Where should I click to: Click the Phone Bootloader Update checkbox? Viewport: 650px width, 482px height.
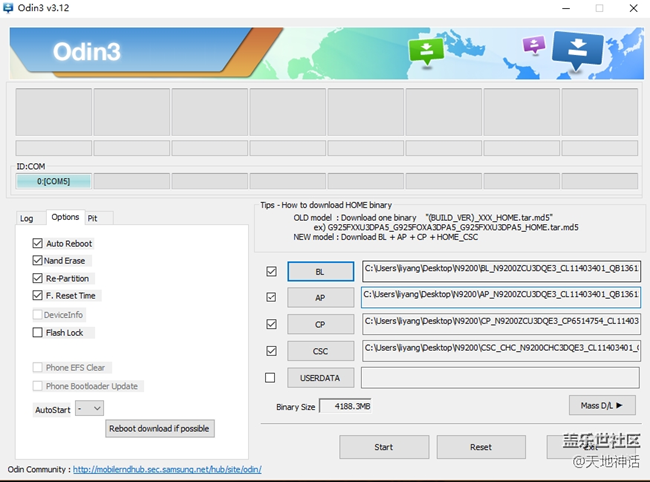(x=37, y=386)
